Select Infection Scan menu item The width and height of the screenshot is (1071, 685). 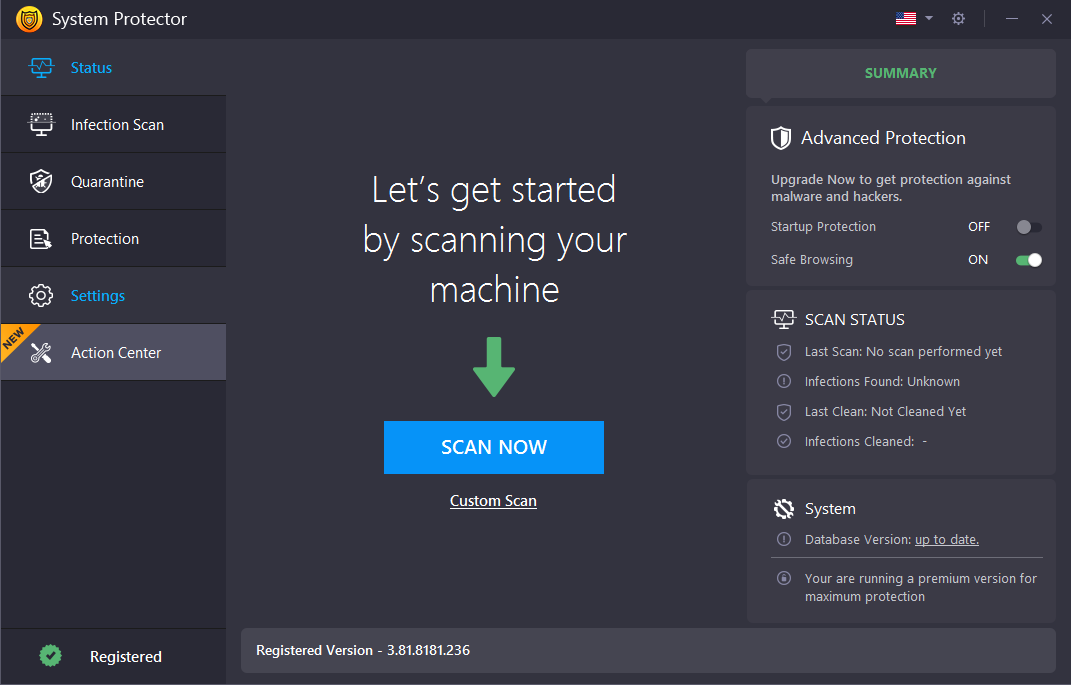pyautogui.click(x=117, y=125)
